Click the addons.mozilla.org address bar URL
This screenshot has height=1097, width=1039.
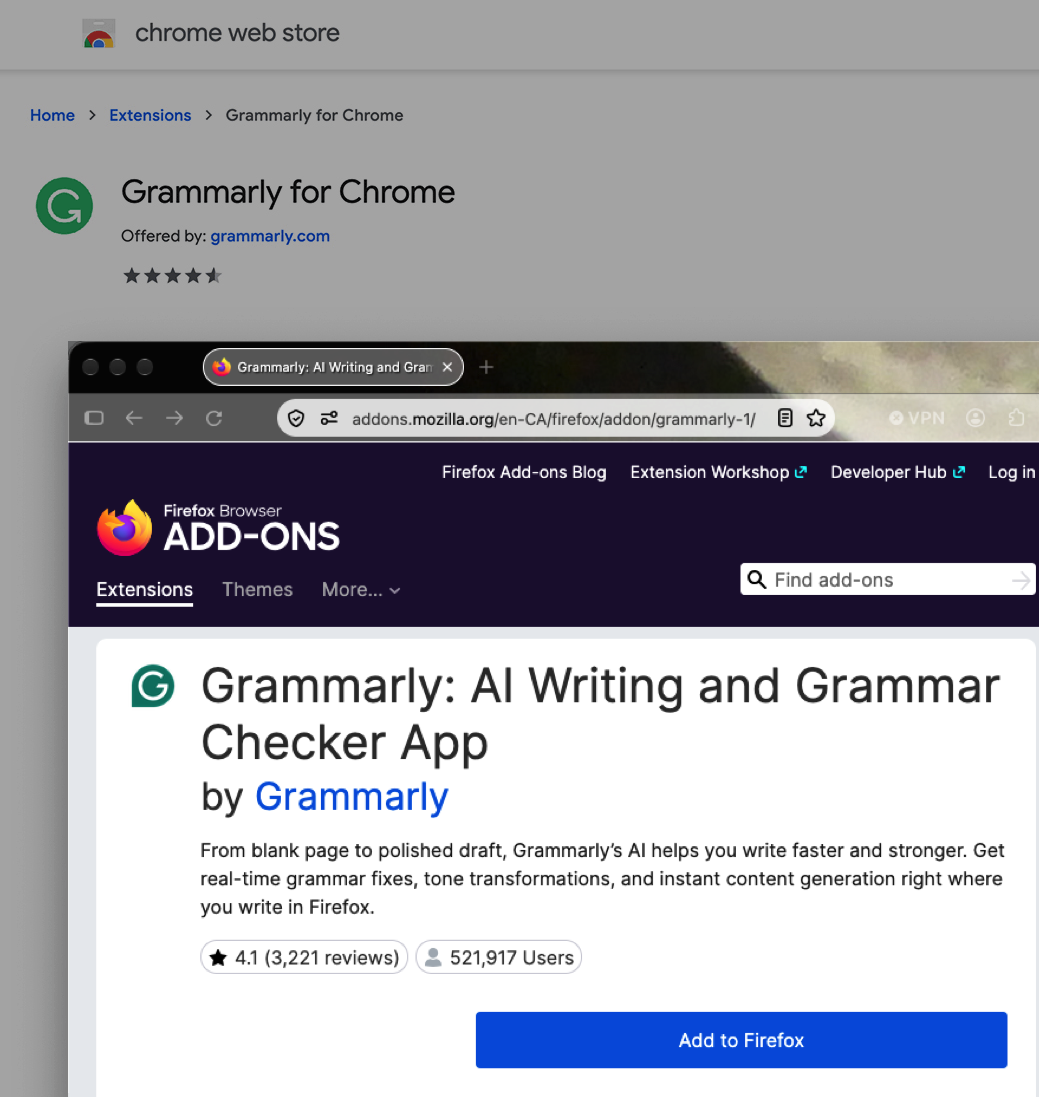click(553, 419)
